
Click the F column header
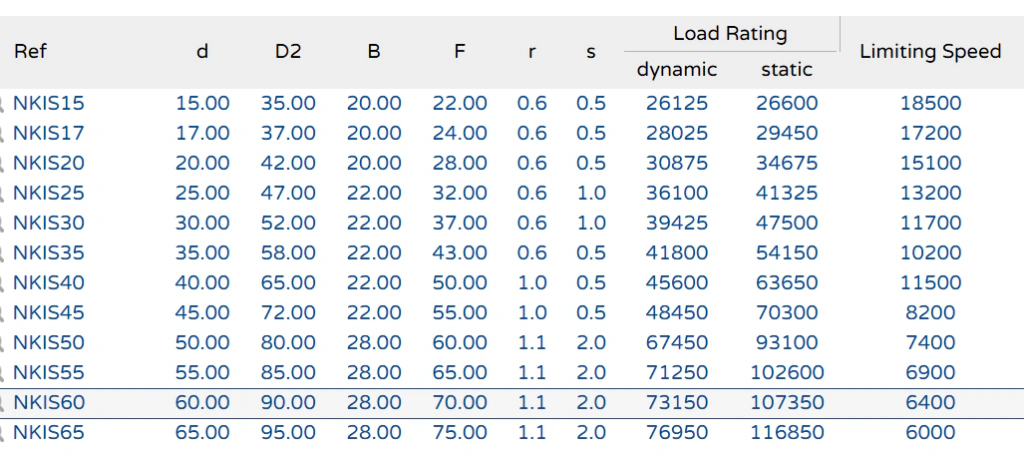coord(460,51)
